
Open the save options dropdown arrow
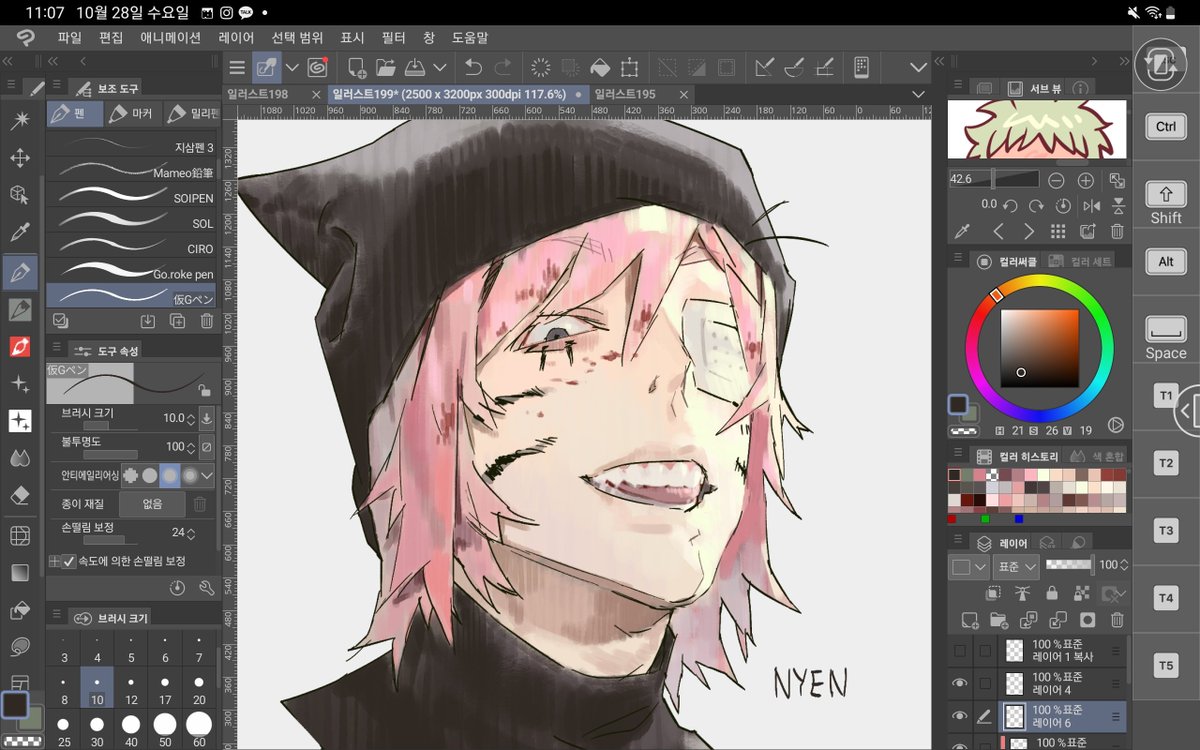click(440, 68)
